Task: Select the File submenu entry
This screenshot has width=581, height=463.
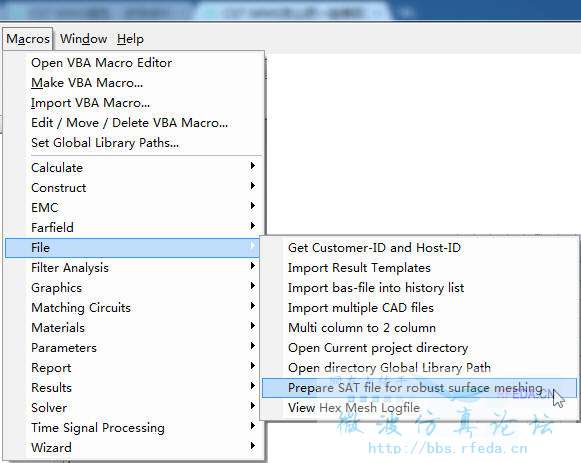Action: (x=133, y=247)
